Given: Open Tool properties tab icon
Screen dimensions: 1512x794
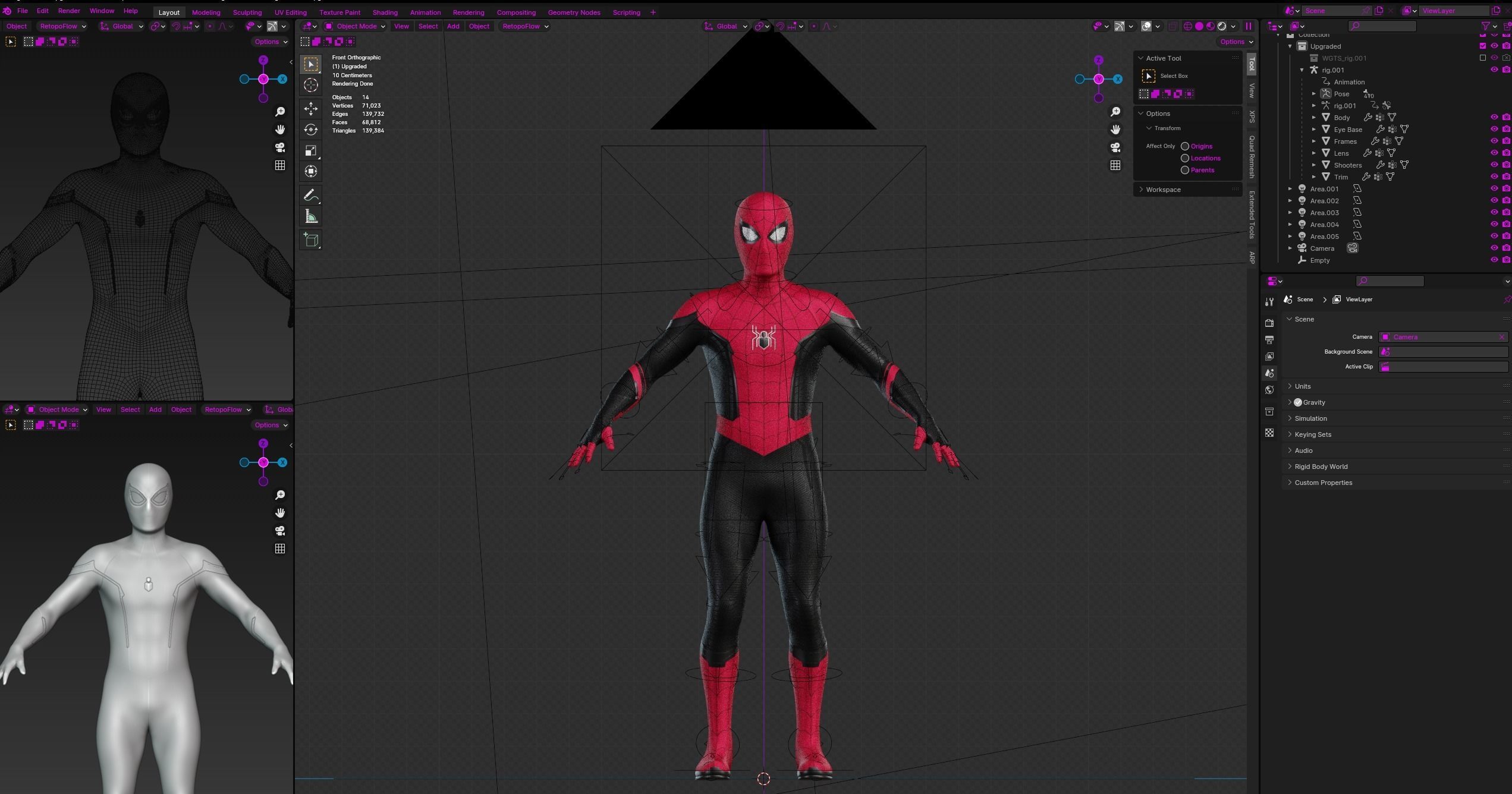Looking at the screenshot, I should [1269, 301].
